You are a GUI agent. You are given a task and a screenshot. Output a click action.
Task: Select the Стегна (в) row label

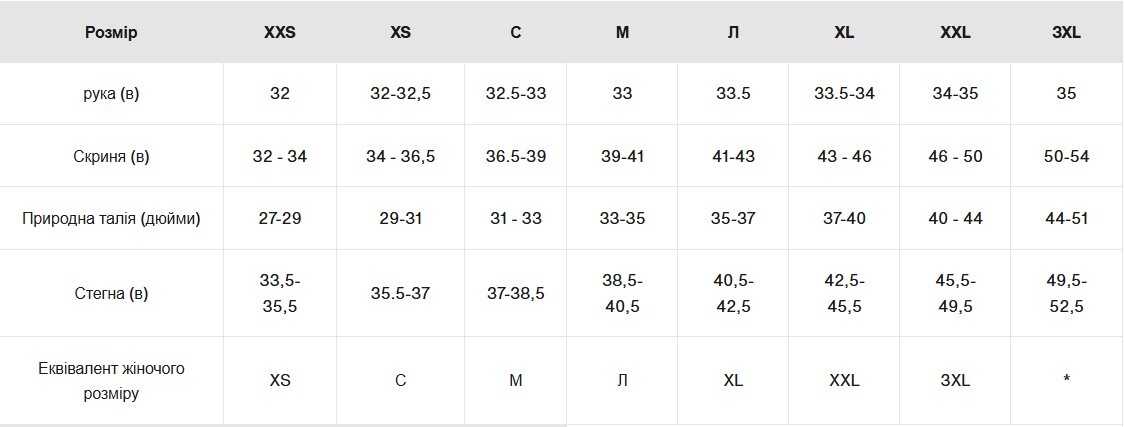click(111, 294)
